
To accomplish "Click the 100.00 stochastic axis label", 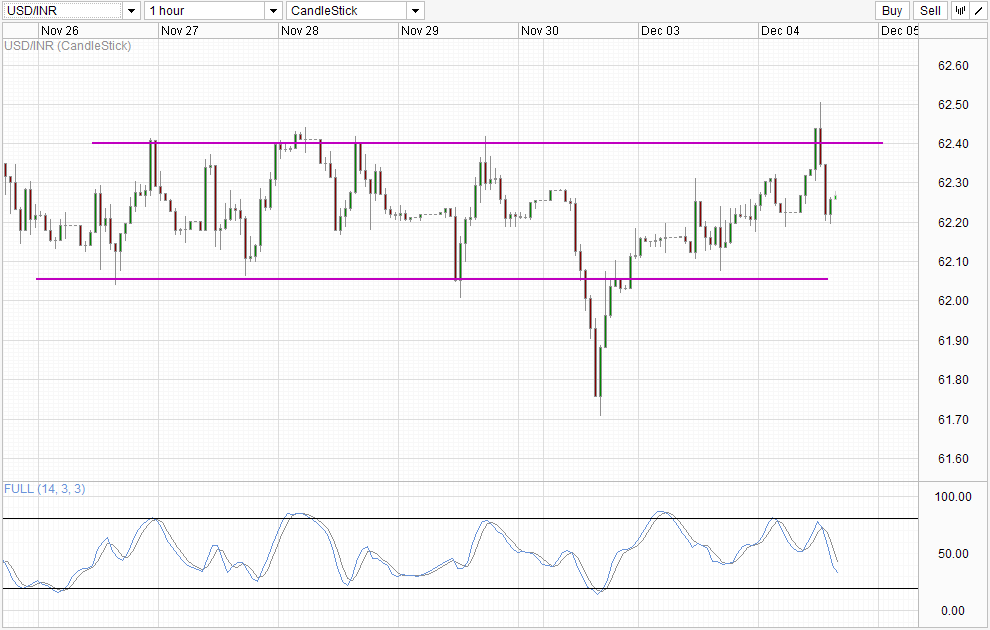I will click(953, 497).
